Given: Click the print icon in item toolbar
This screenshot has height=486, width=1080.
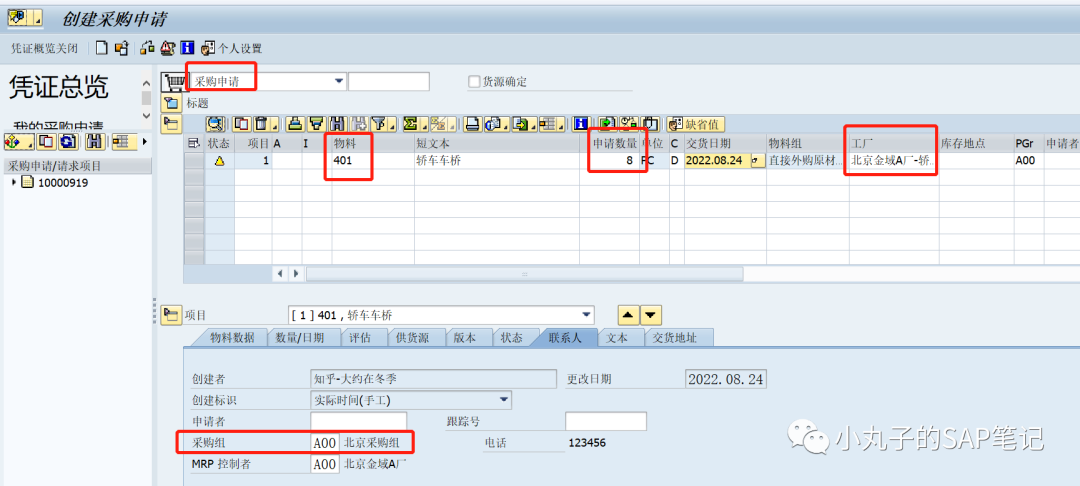Looking at the screenshot, I should tap(472, 124).
